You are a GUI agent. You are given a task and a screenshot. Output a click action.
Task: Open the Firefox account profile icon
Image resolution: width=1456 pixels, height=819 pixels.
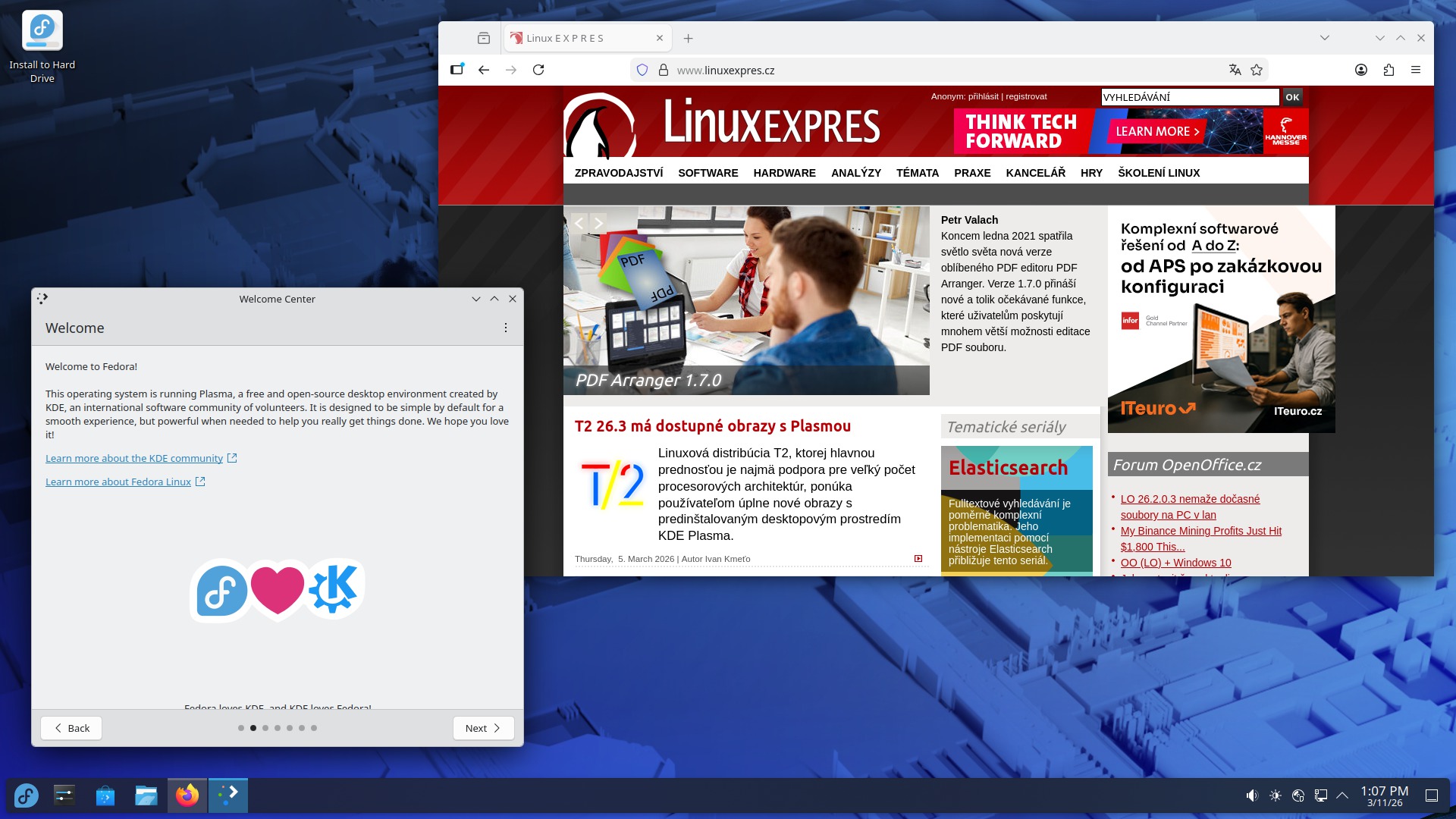pos(1361,70)
